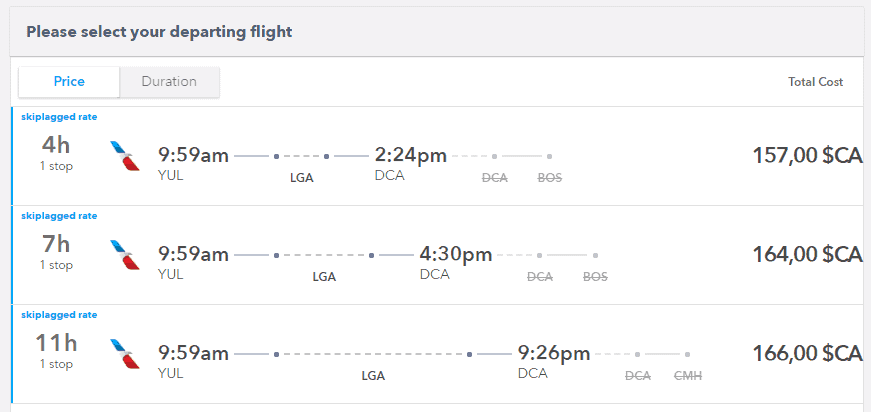Click the 4:30pm arrival time

tap(455, 254)
